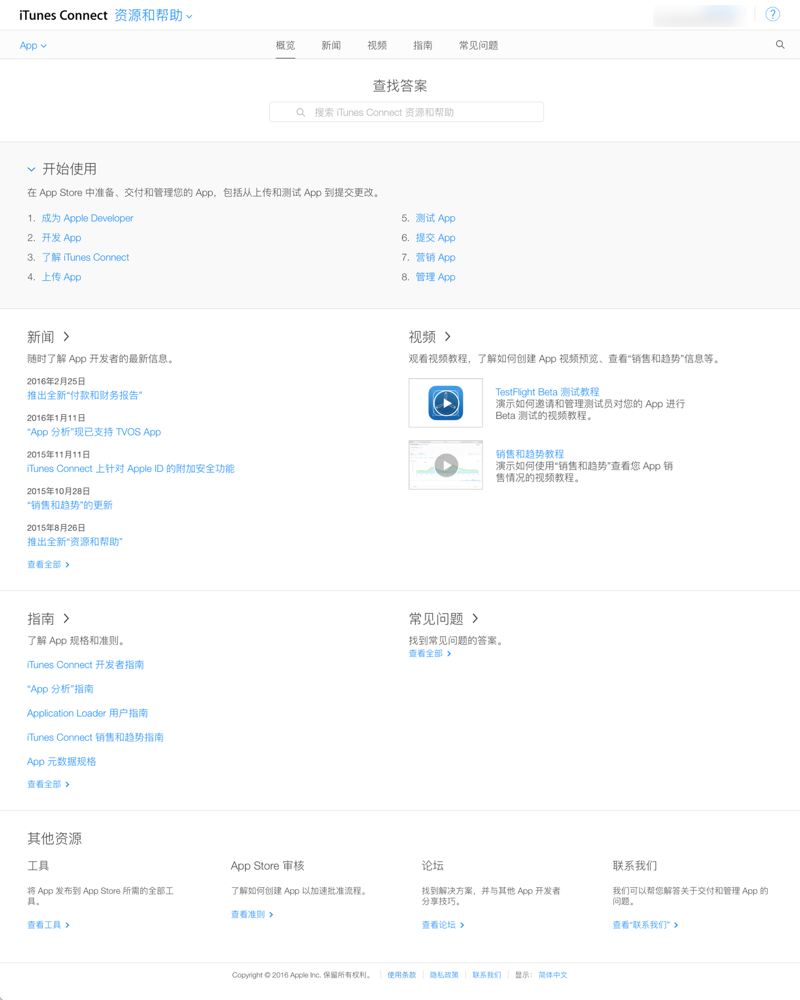Click the 查看"联系我们" link
The height and width of the screenshot is (1000, 800).
click(x=645, y=925)
